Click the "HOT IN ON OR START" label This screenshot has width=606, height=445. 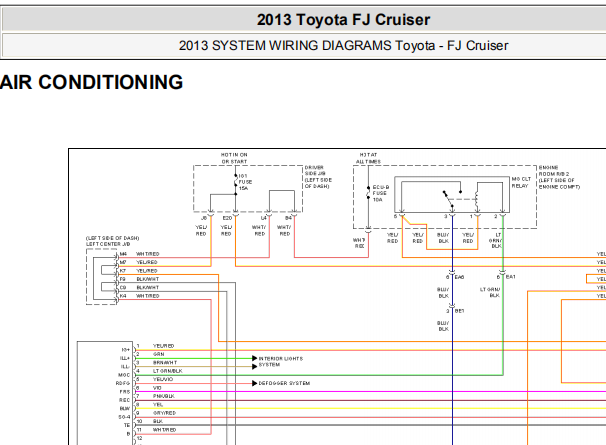[x=234, y=158]
